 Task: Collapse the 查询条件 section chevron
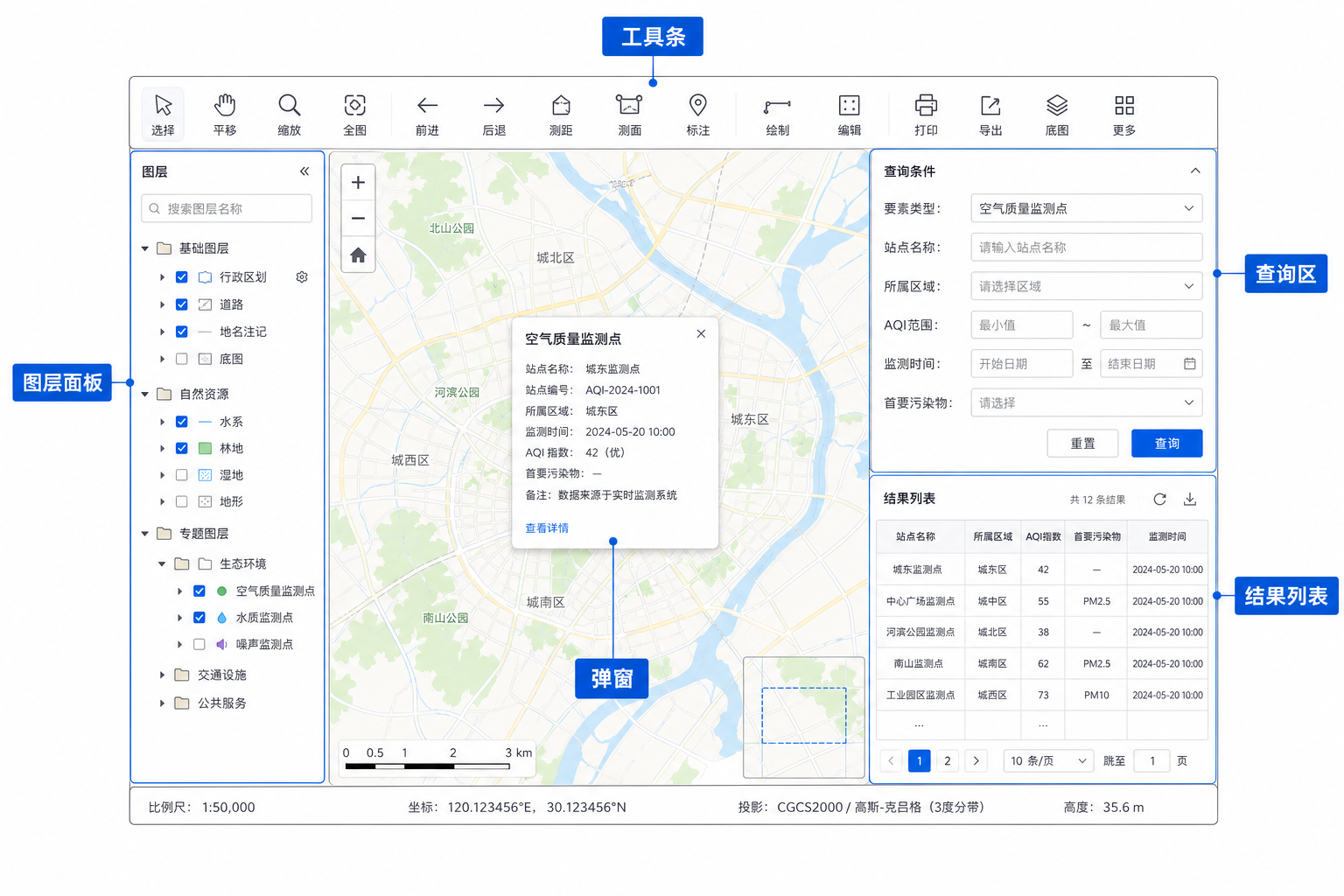click(x=1195, y=171)
